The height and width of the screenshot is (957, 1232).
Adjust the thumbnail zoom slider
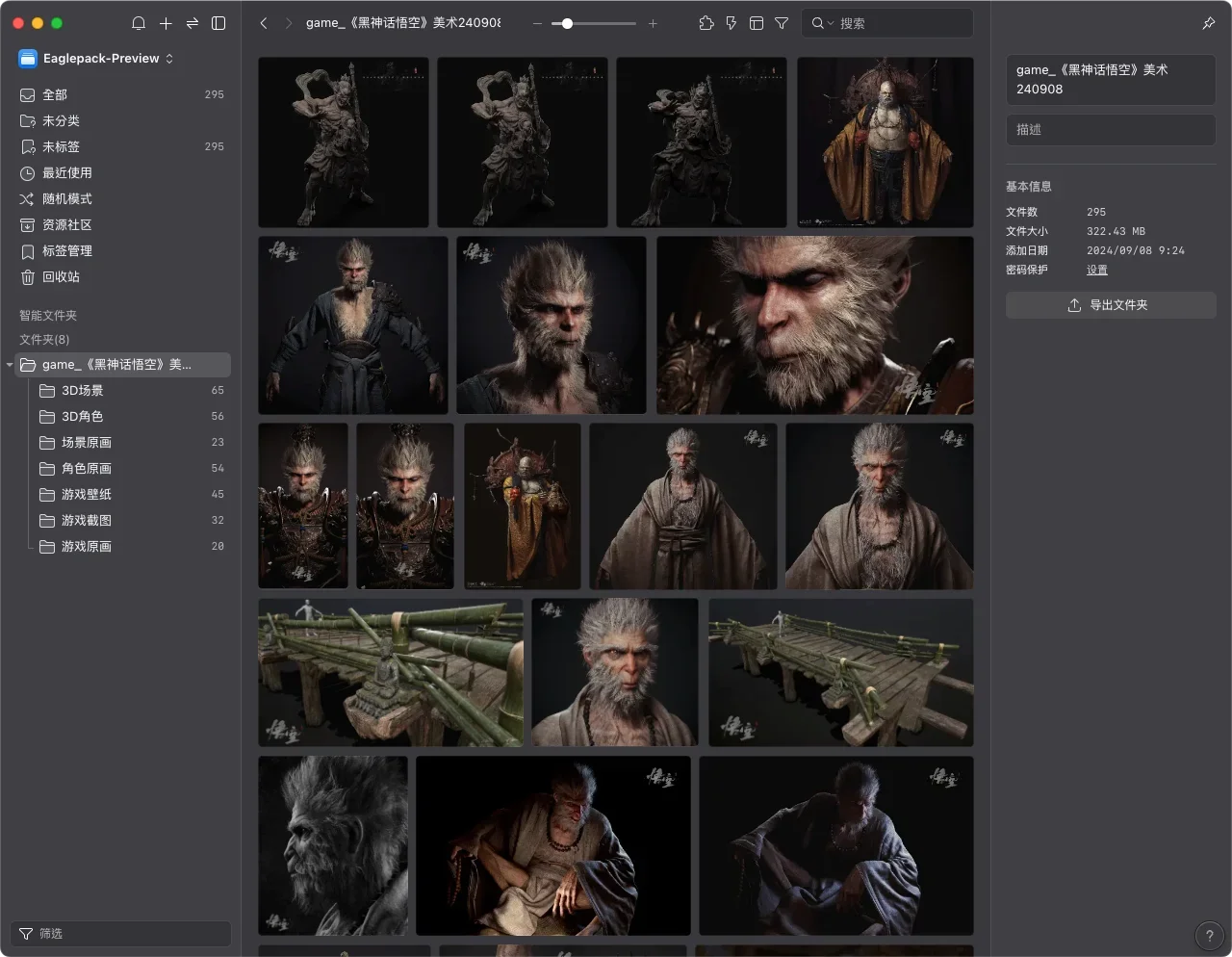coord(594,23)
